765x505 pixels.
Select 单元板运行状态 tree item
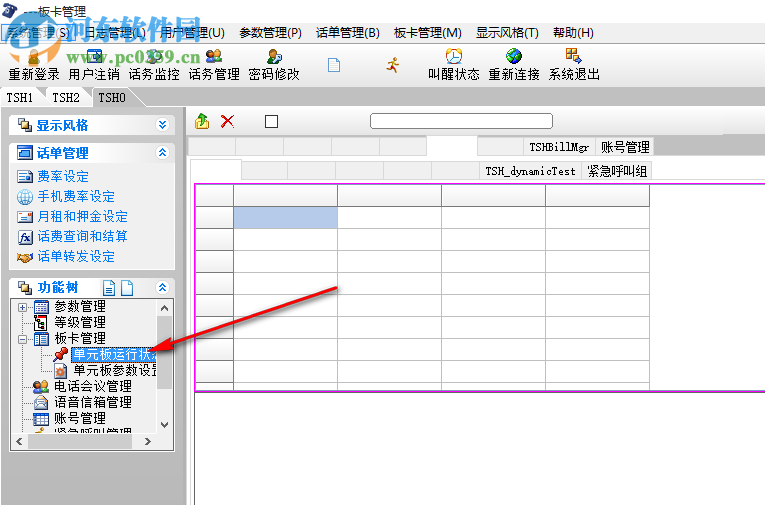click(x=114, y=355)
